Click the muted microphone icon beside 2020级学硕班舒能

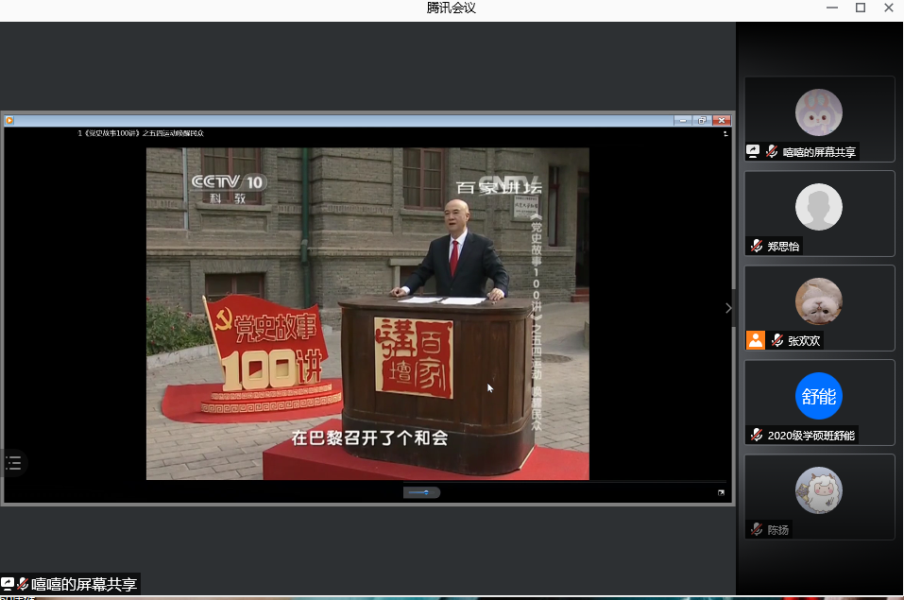point(756,435)
